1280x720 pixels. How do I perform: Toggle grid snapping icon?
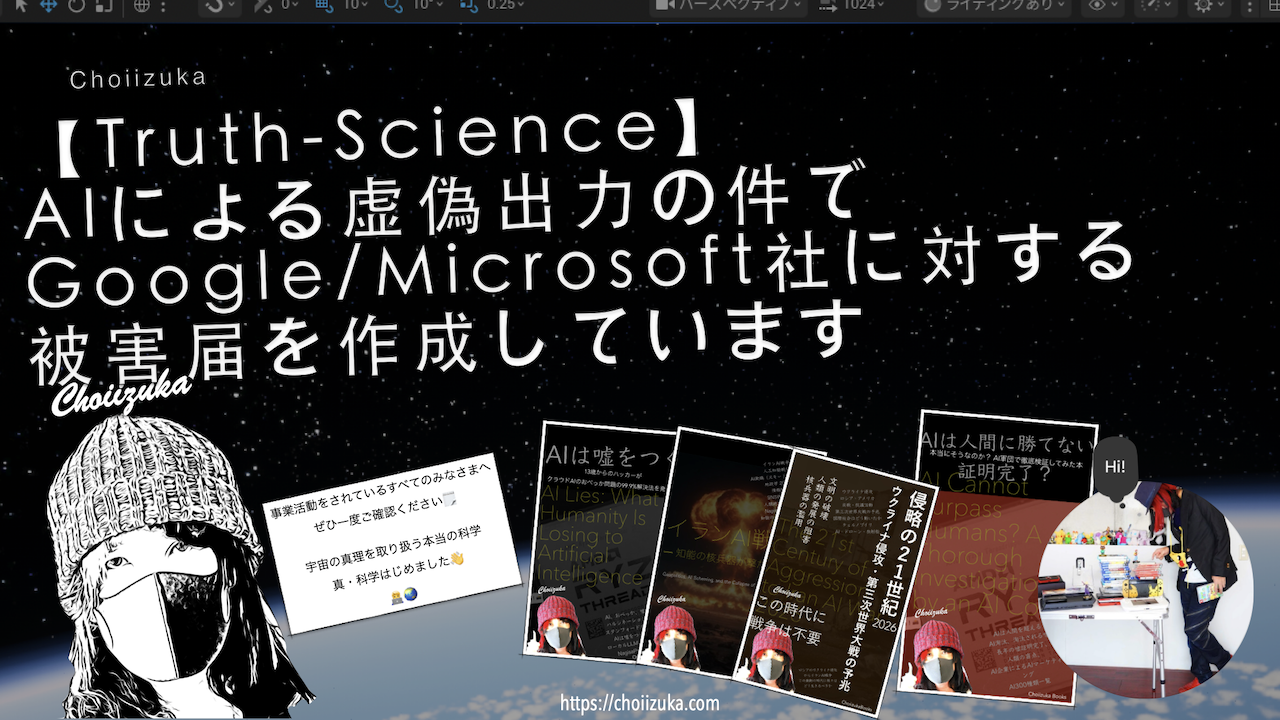[x=324, y=5]
